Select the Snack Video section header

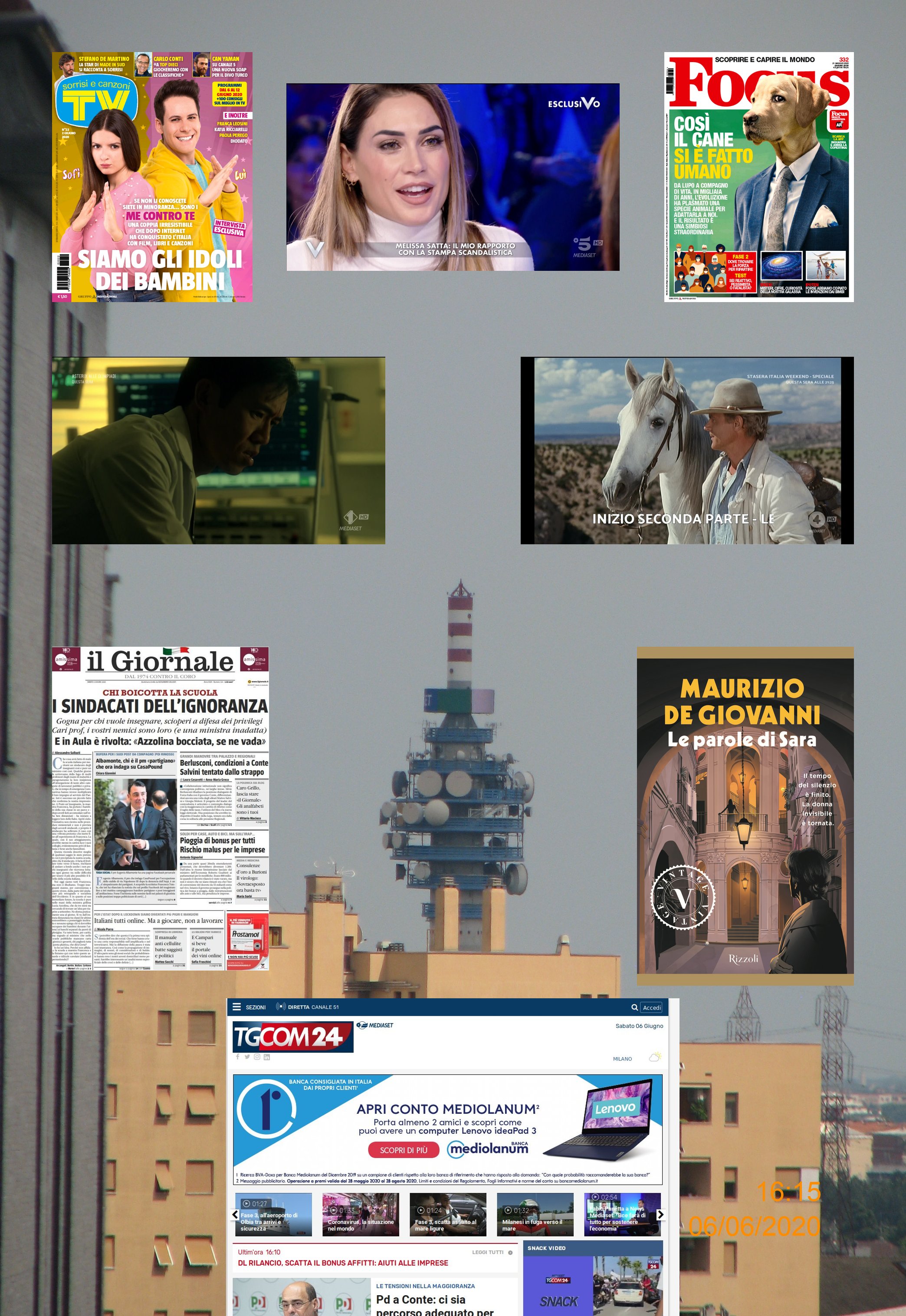tap(546, 1248)
